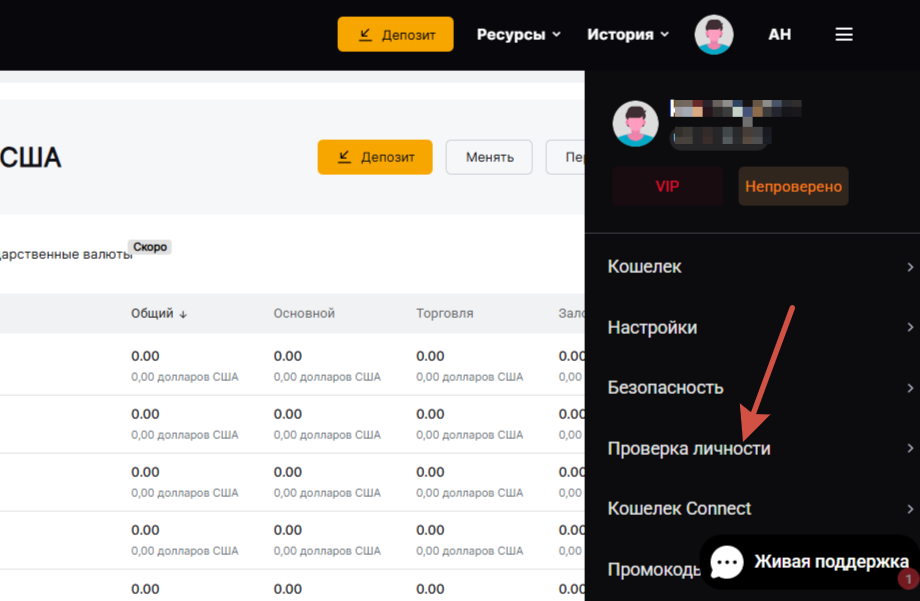This screenshot has height=601, width=920.
Task: Click the Основной column header
Action: (304, 314)
